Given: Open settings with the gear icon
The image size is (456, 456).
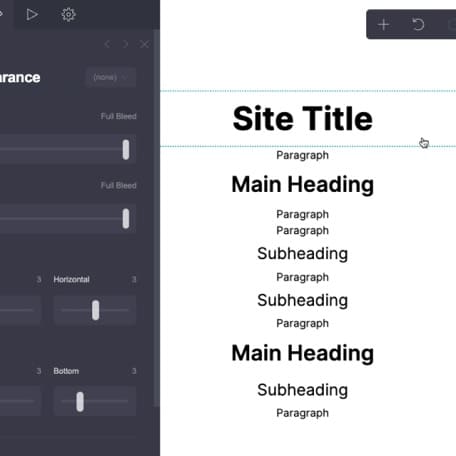Looking at the screenshot, I should coord(69,15).
